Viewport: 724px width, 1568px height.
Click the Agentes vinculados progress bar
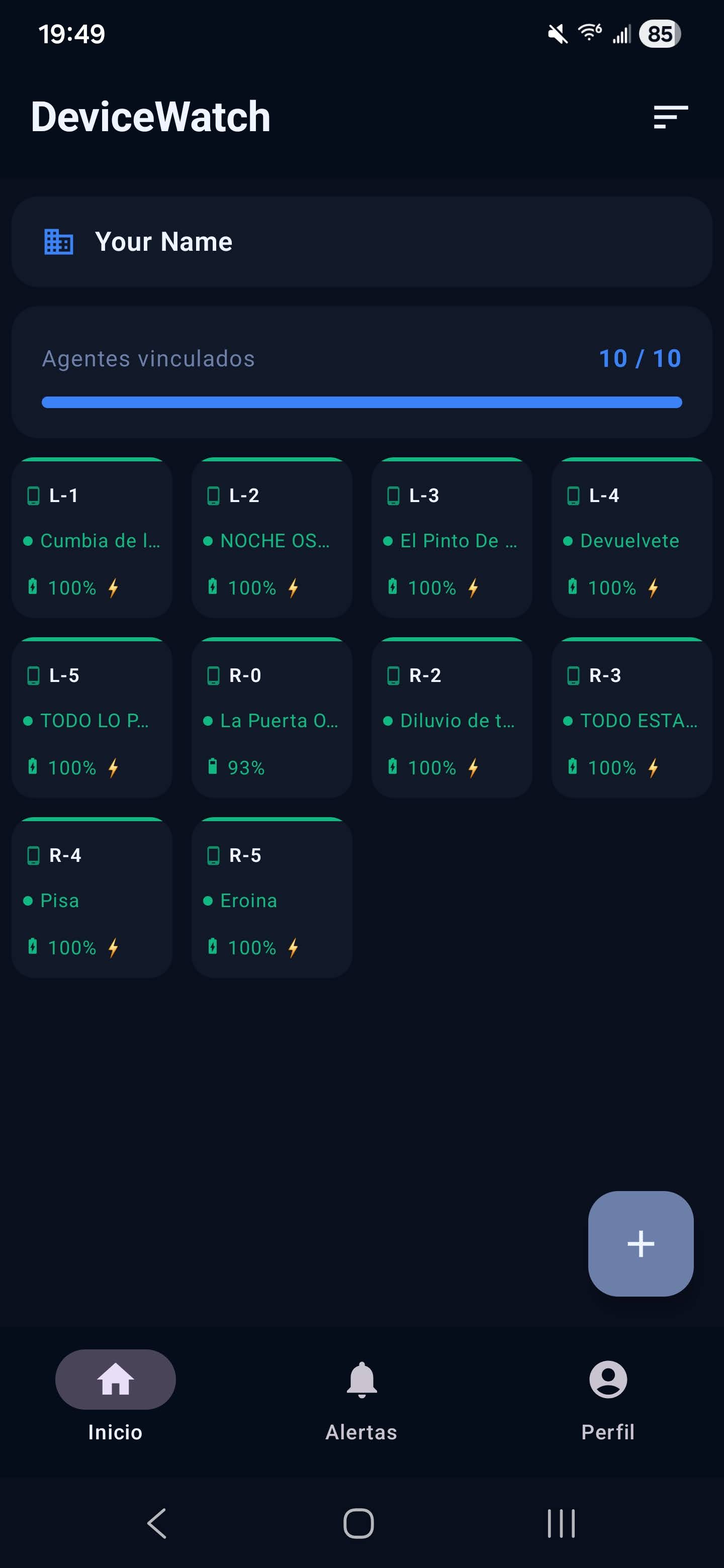tap(361, 403)
